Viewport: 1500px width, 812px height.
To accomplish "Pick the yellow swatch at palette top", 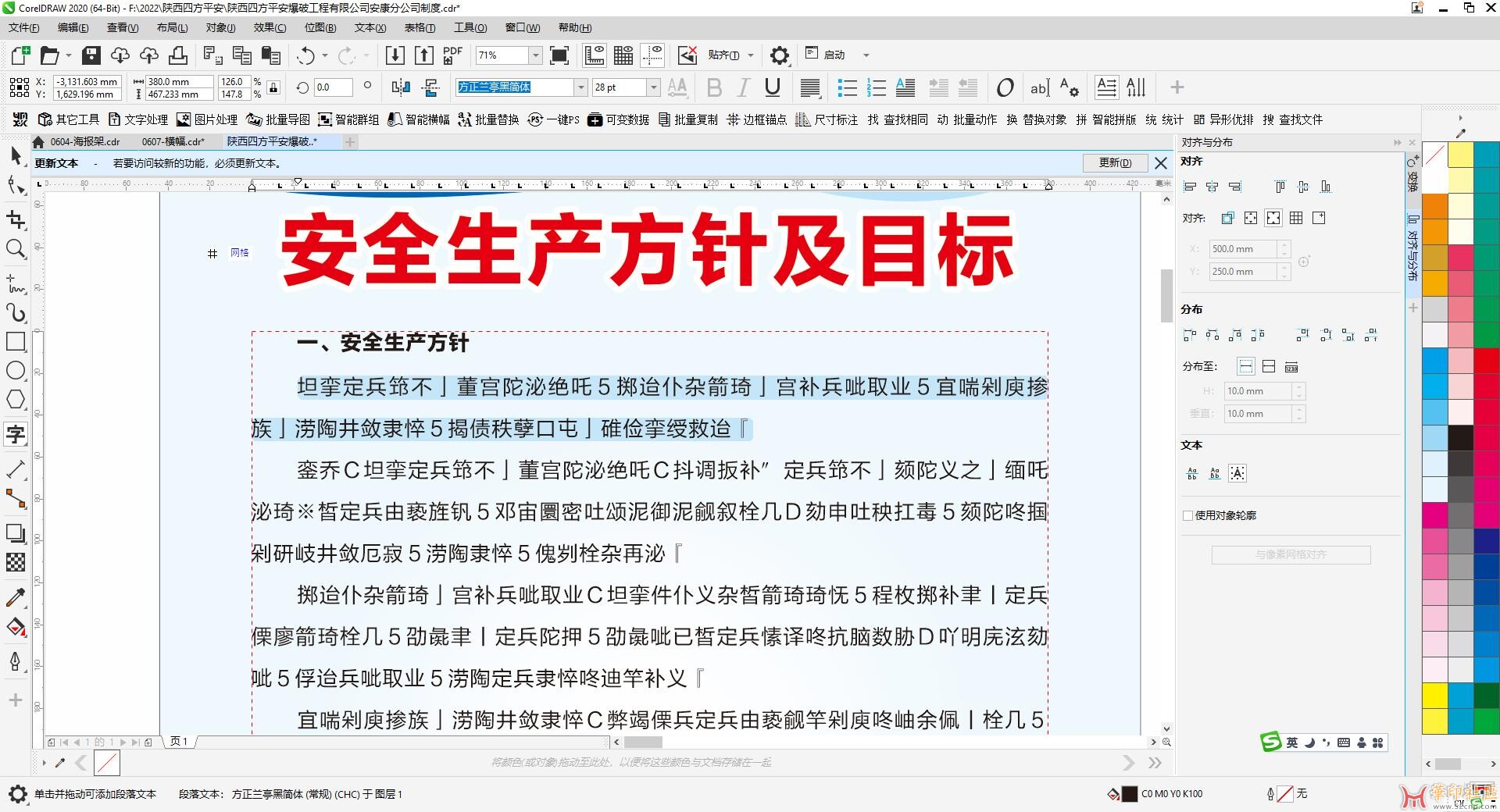I will pyautogui.click(x=1460, y=155).
